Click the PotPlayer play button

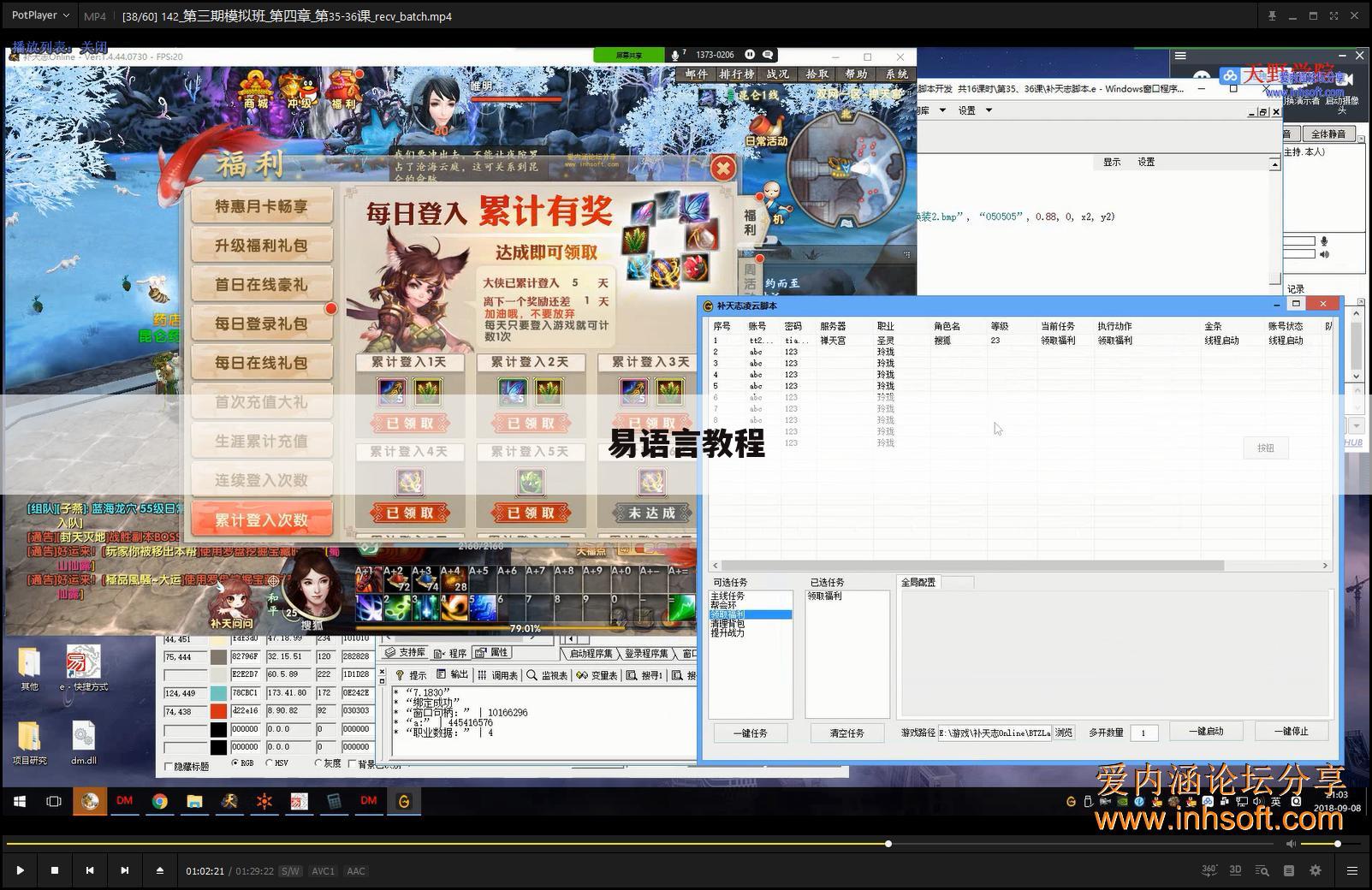pos(20,870)
